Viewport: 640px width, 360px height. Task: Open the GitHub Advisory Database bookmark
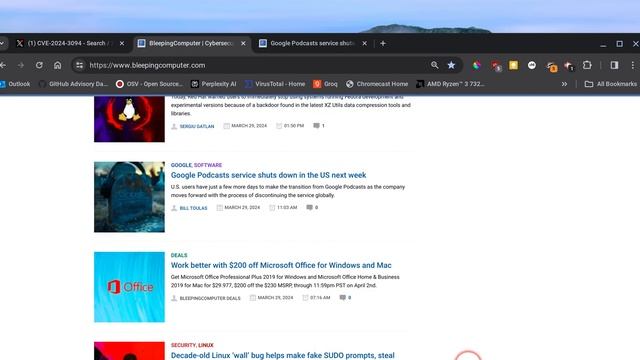73,84
